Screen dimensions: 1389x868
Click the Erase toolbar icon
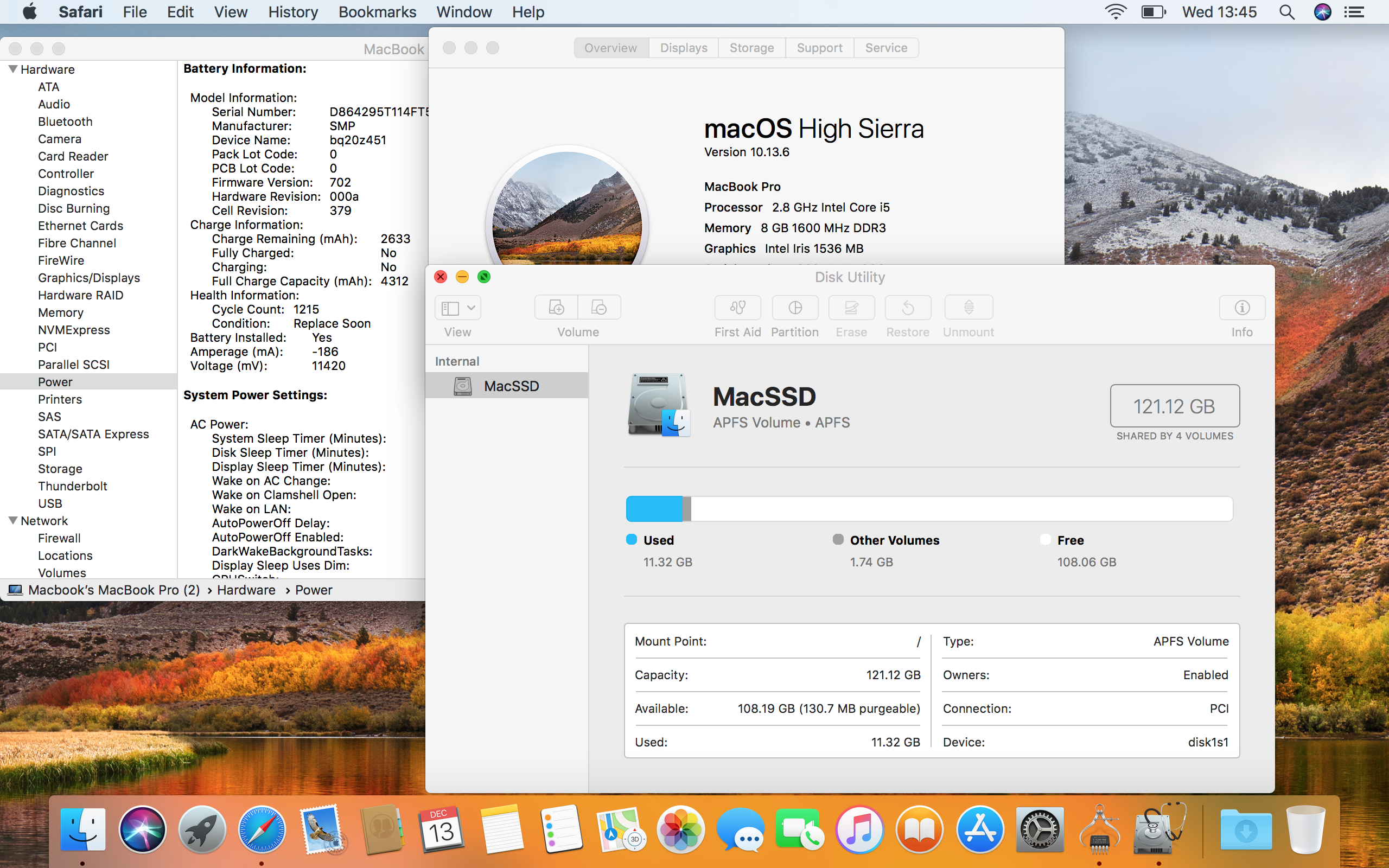point(851,308)
